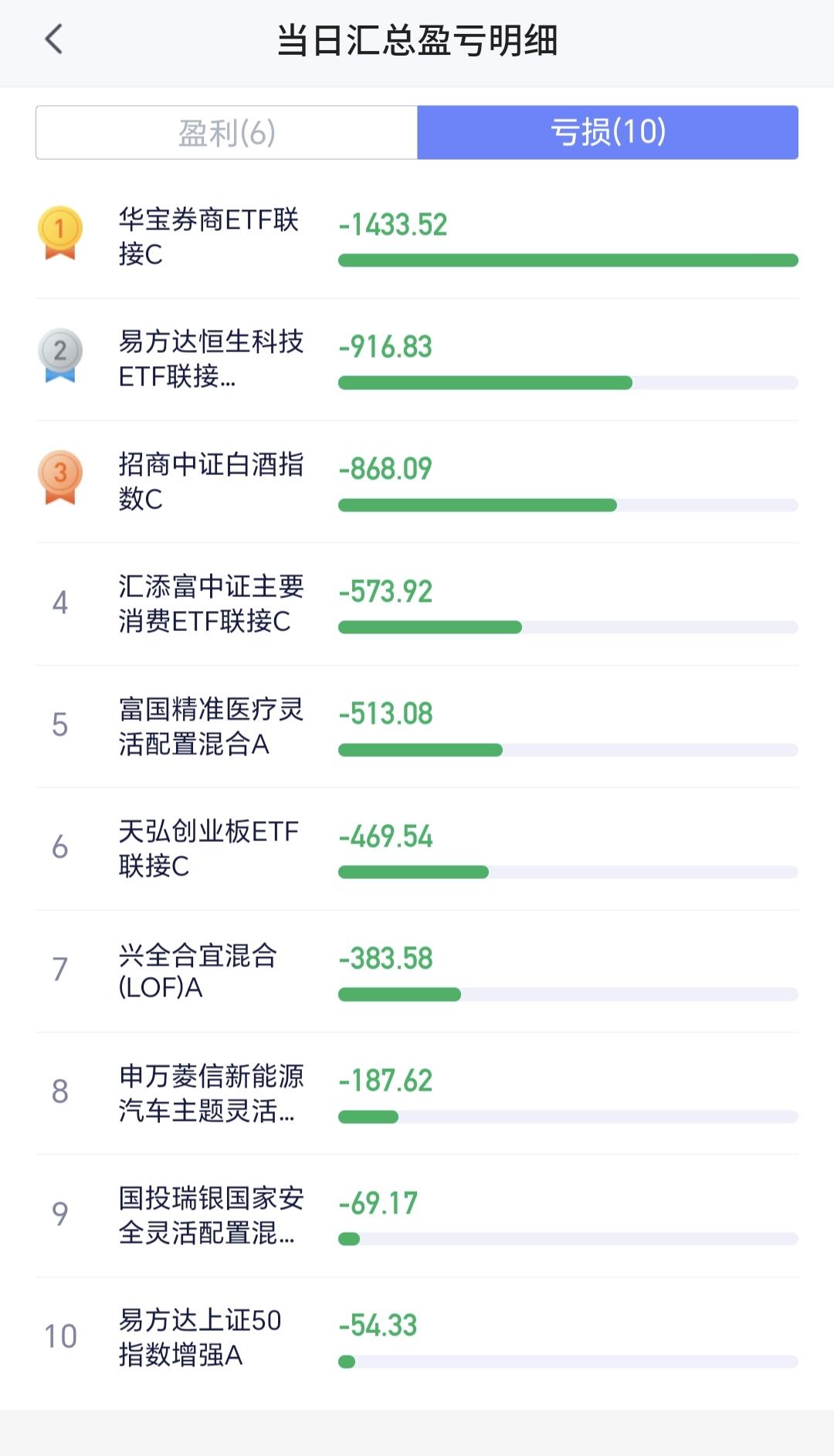Open 易方达上证50指数增强A entry
Viewport: 834px width, 1456px height.
pyautogui.click(x=417, y=1338)
